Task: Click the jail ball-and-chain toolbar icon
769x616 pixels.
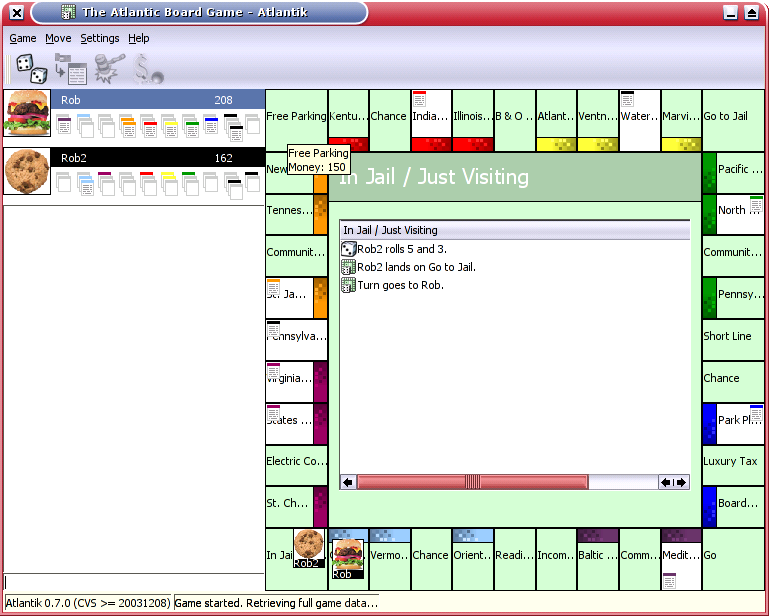Action: [x=149, y=69]
